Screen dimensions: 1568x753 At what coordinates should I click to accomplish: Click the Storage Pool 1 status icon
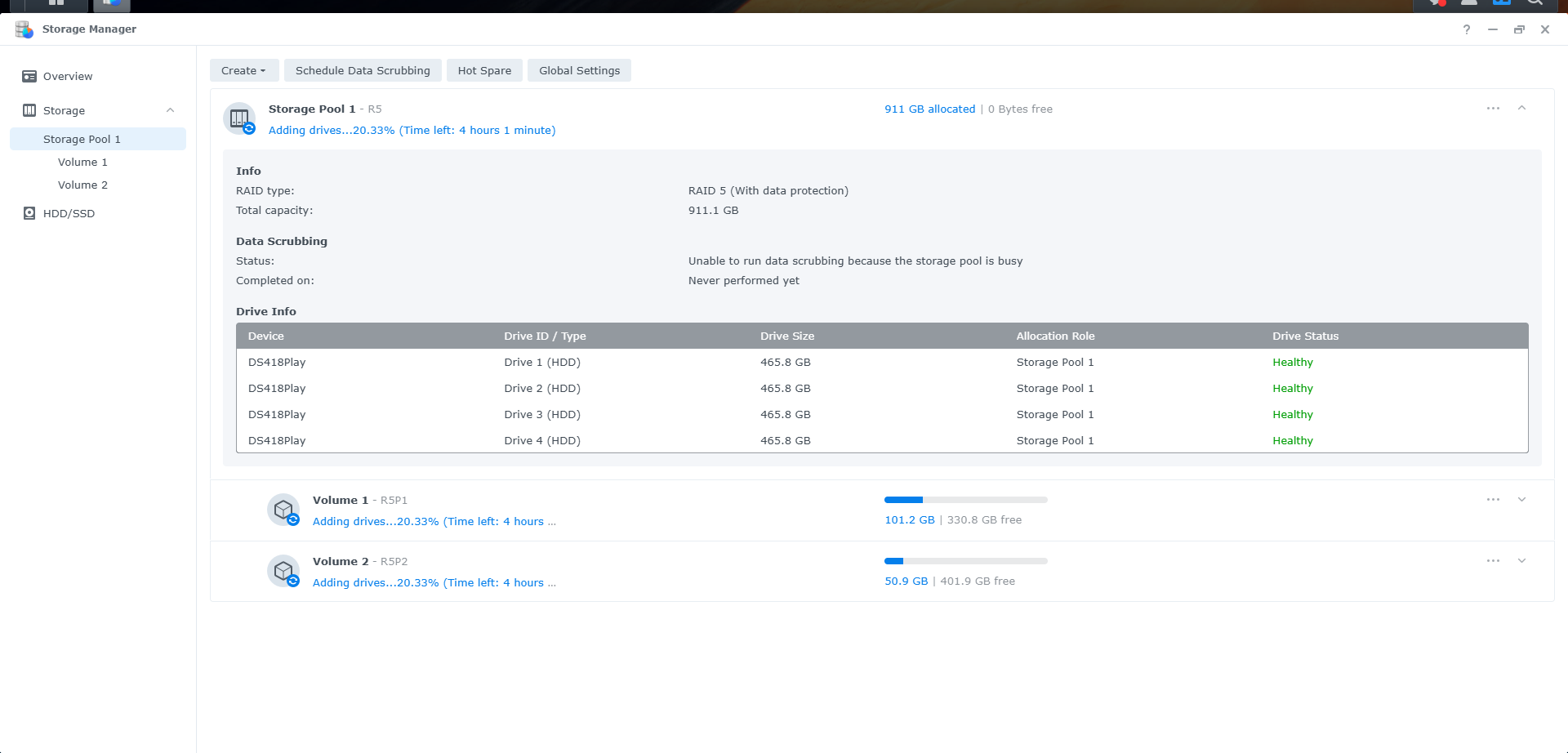[x=239, y=118]
